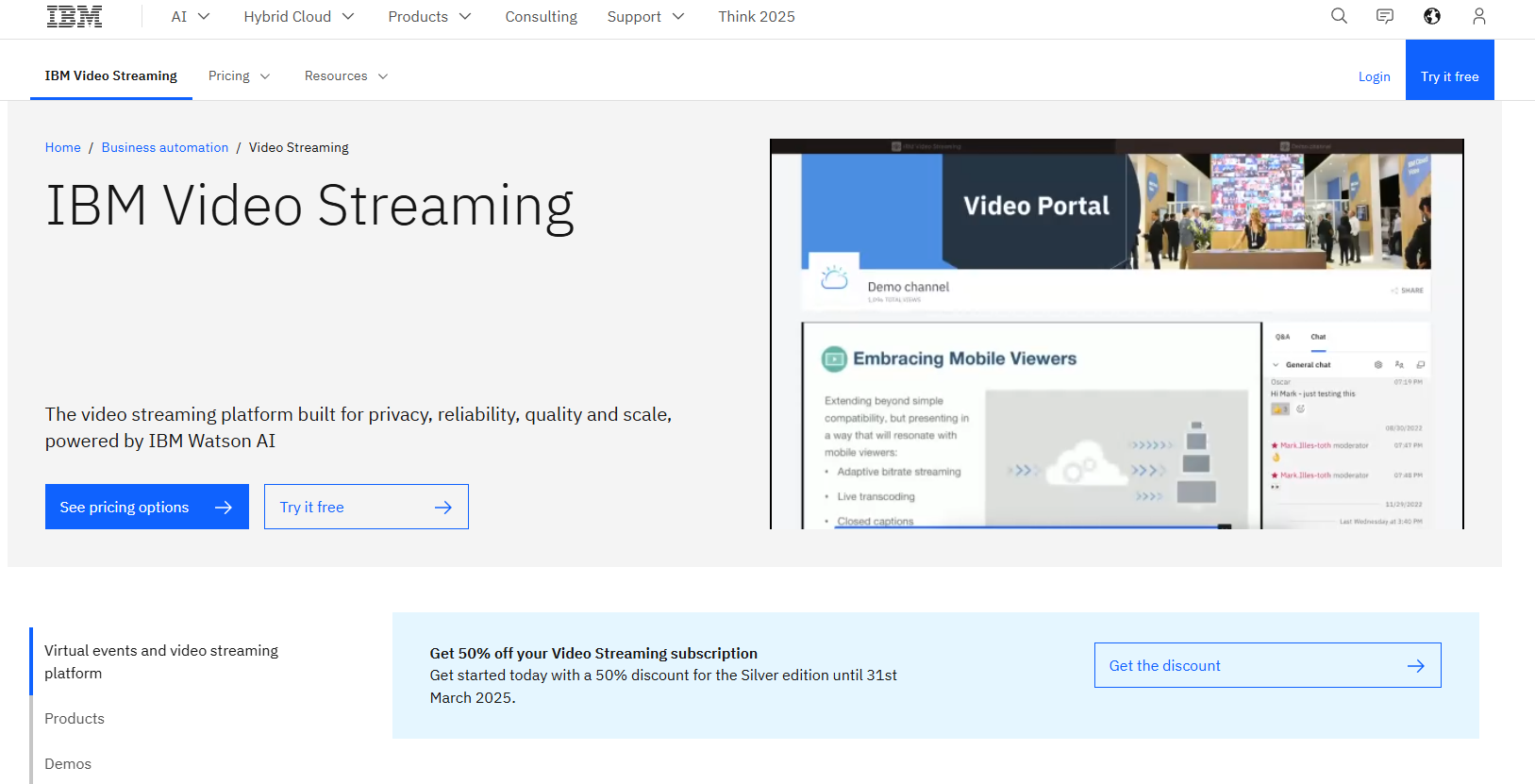Expand the Hybrid Cloud dropdown
Screen dimensions: 1535x784
coord(299,16)
